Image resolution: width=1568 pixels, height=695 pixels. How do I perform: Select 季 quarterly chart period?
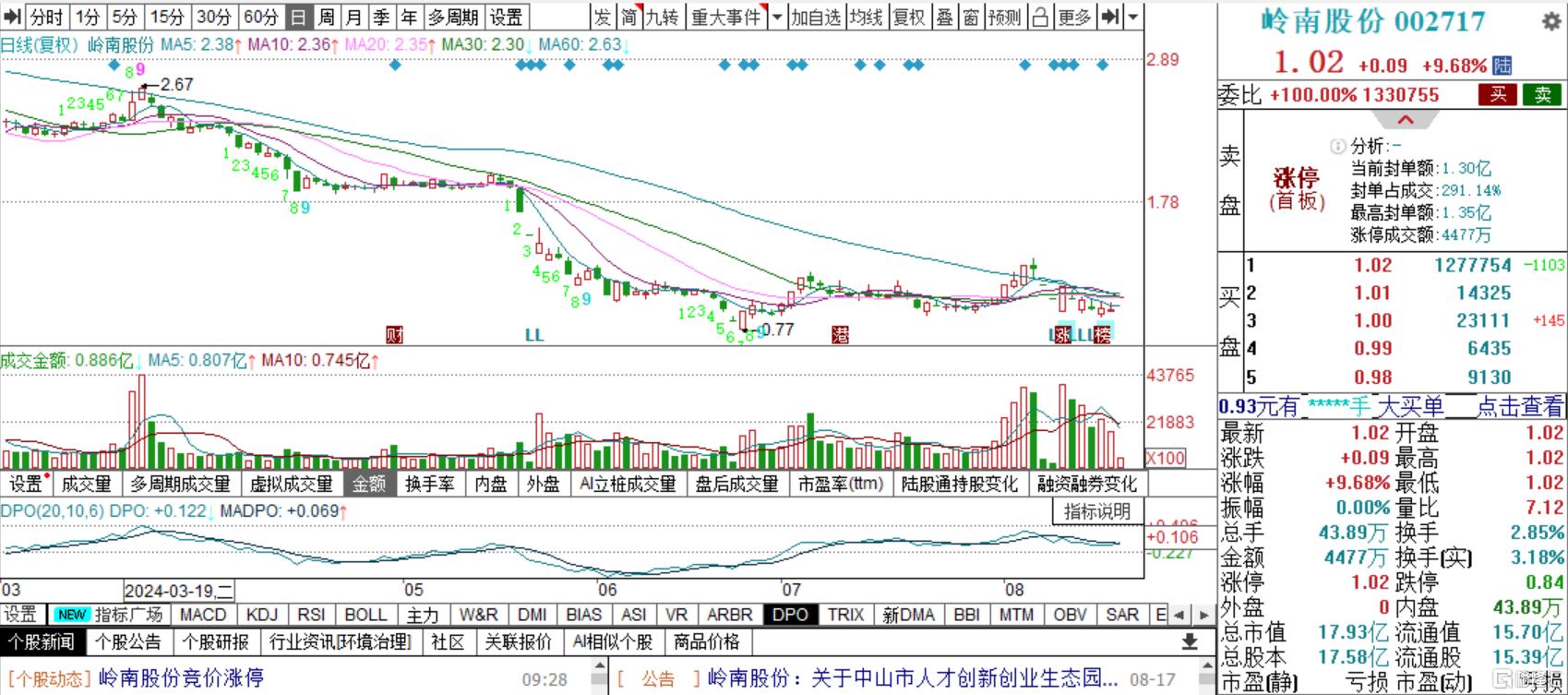click(x=381, y=17)
